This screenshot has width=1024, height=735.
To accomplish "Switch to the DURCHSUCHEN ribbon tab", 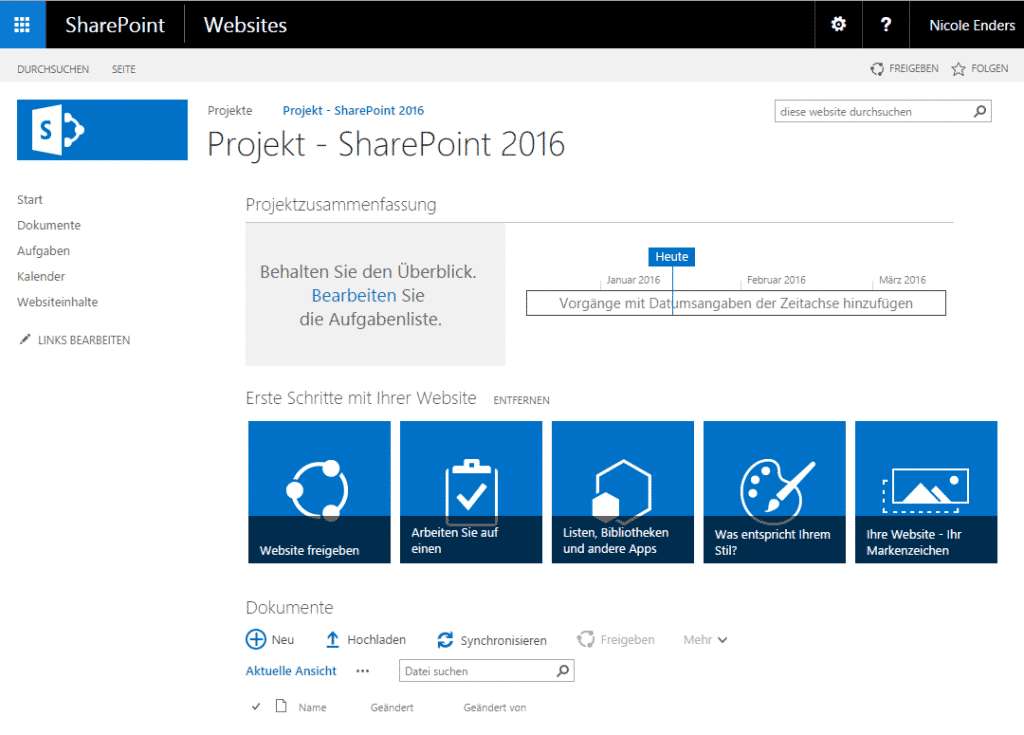I will click(x=54, y=68).
